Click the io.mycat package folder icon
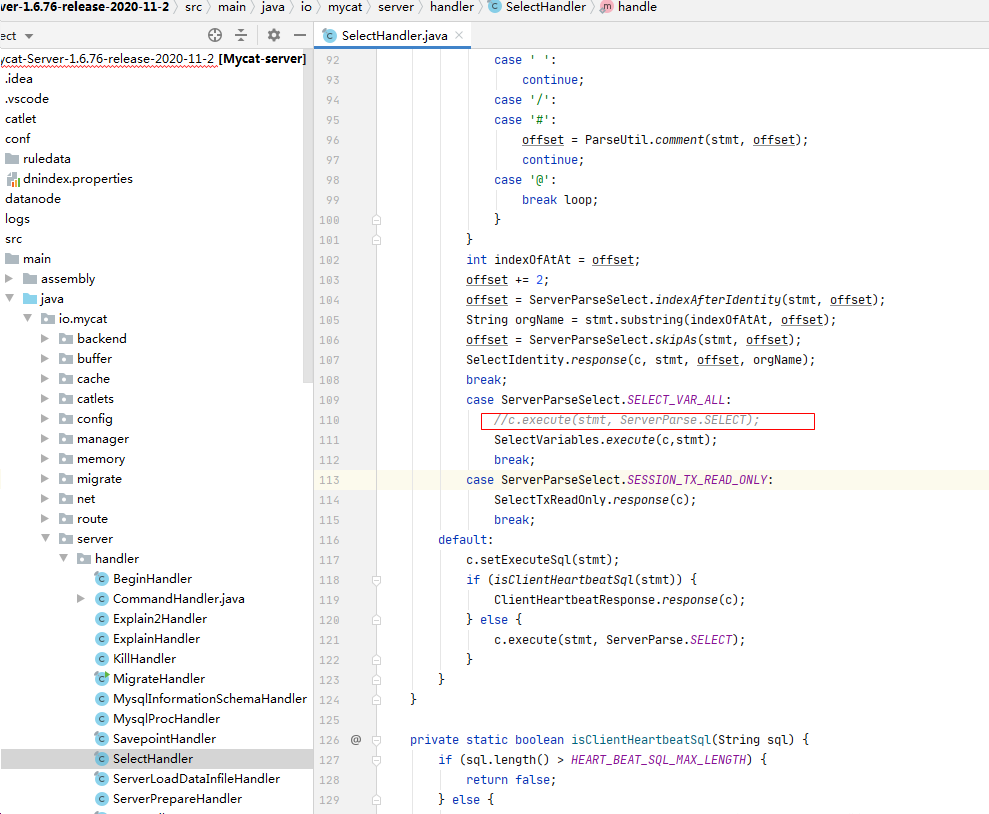989x814 pixels. click(x=48, y=318)
